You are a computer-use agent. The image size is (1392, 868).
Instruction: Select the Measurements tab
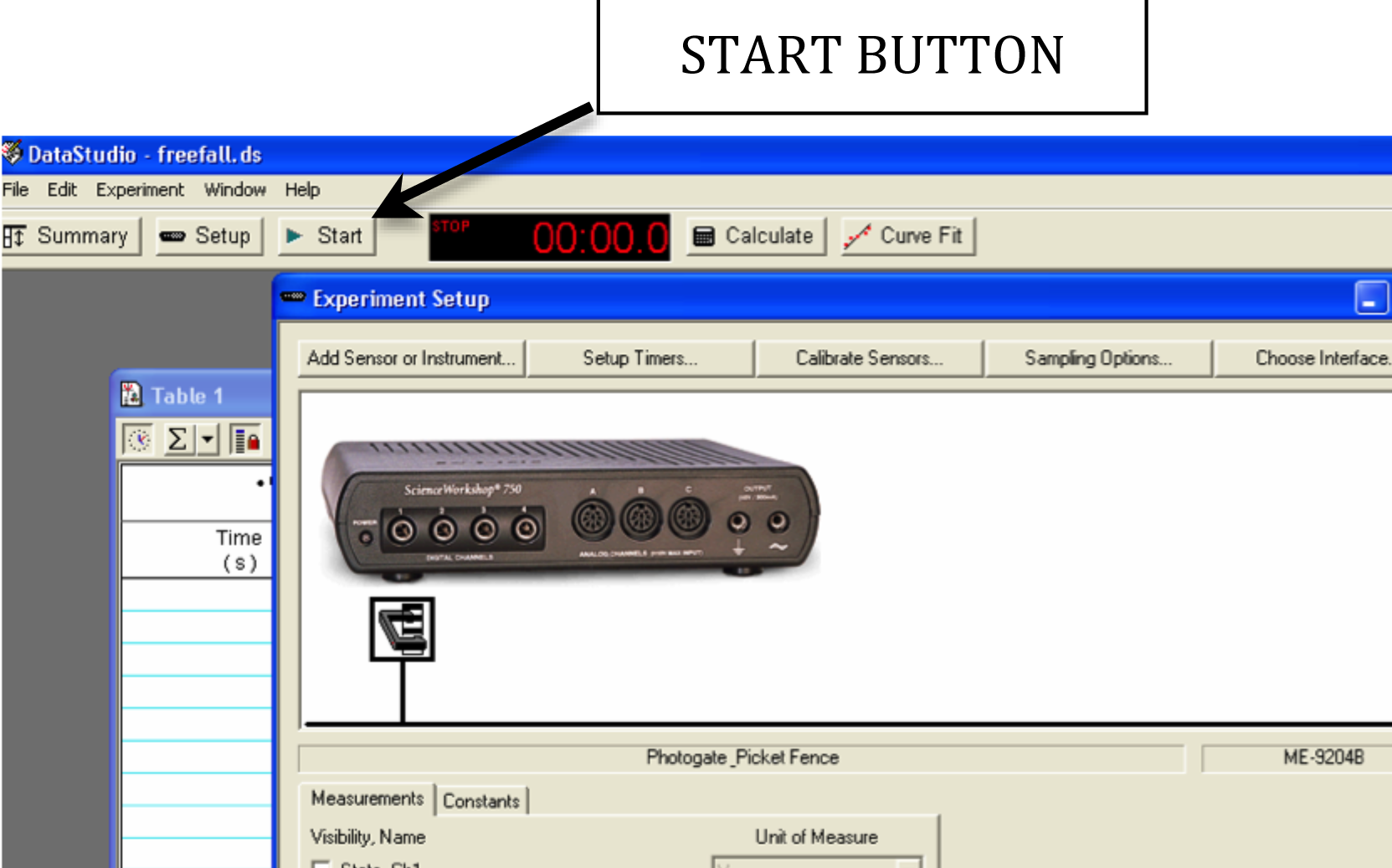[367, 799]
